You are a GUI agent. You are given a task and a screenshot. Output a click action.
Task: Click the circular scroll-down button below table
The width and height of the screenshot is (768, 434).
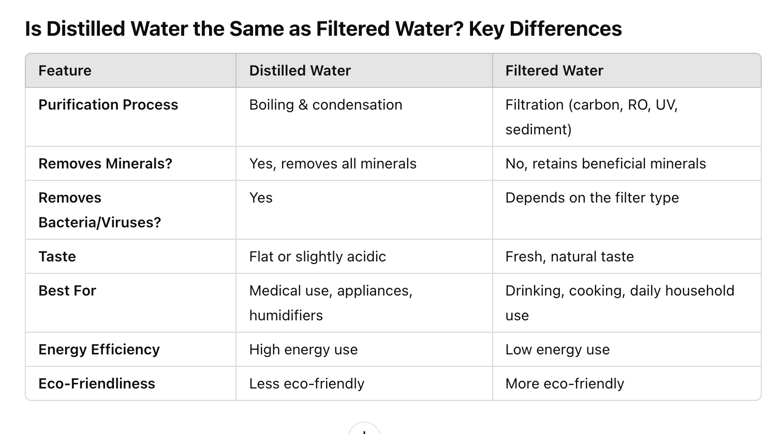pyautogui.click(x=364, y=430)
